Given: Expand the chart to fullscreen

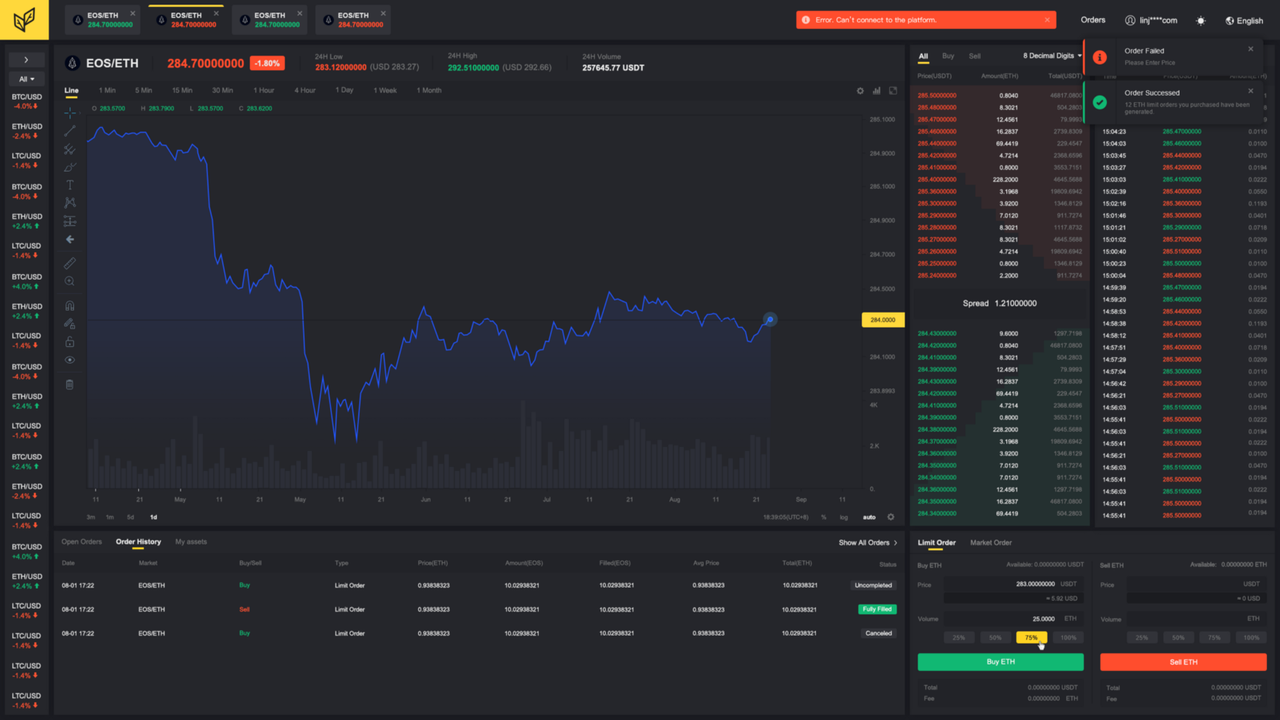Looking at the screenshot, I should [x=893, y=91].
